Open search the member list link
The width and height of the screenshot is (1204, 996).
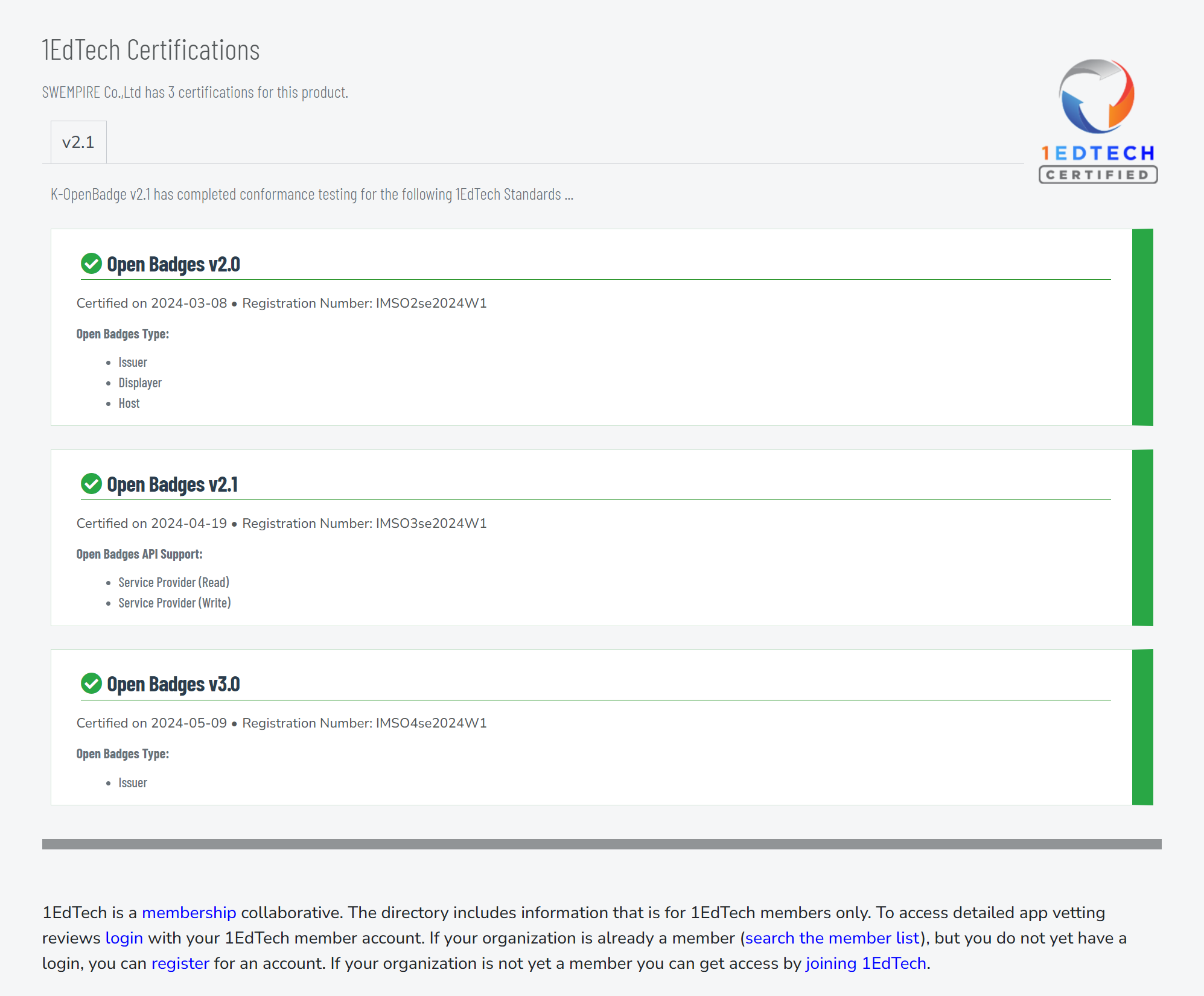832,938
